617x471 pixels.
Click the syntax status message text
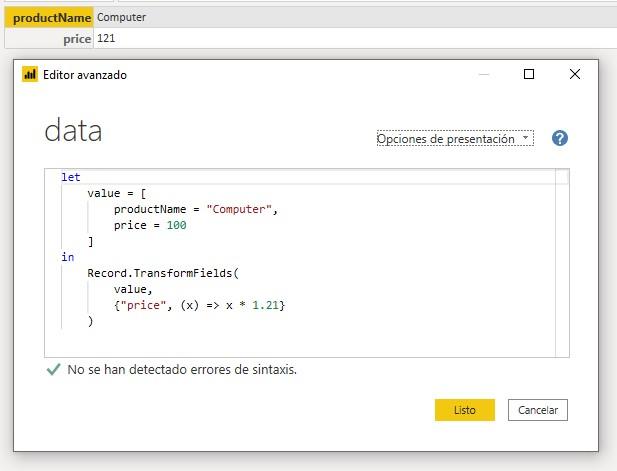point(182,369)
